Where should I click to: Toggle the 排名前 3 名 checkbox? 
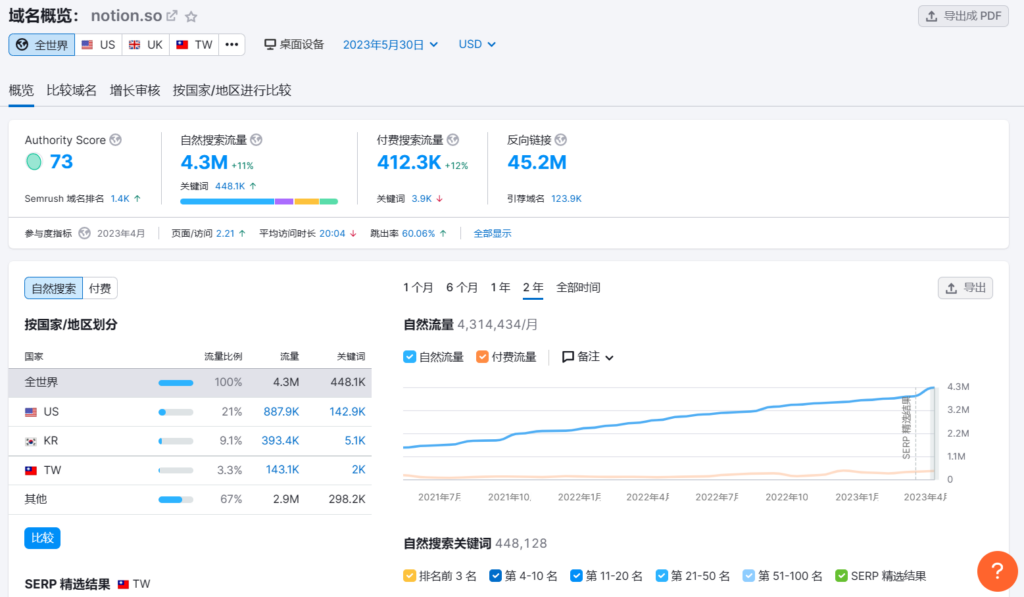[x=409, y=575]
